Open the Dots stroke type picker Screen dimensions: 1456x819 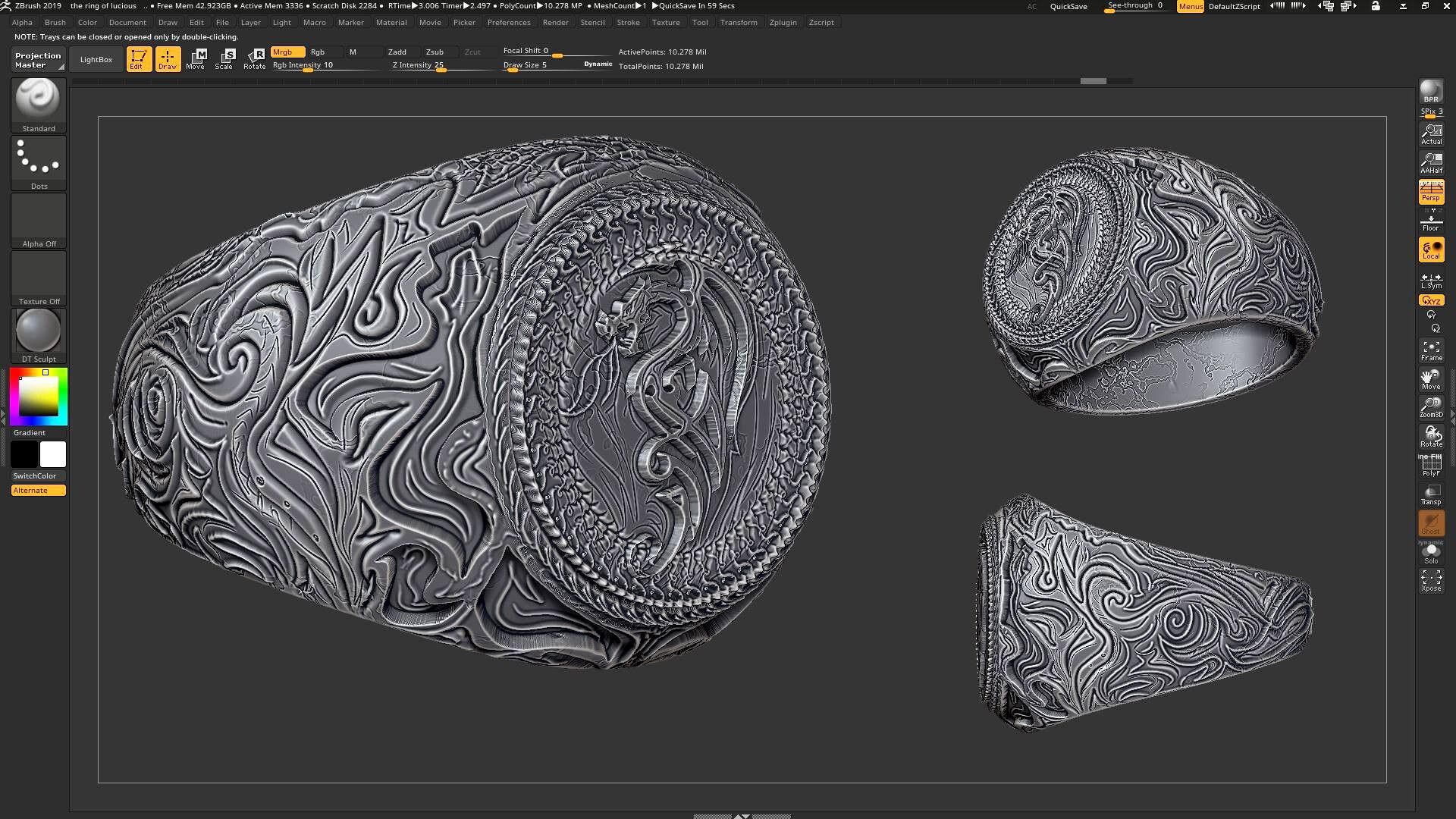[39, 162]
